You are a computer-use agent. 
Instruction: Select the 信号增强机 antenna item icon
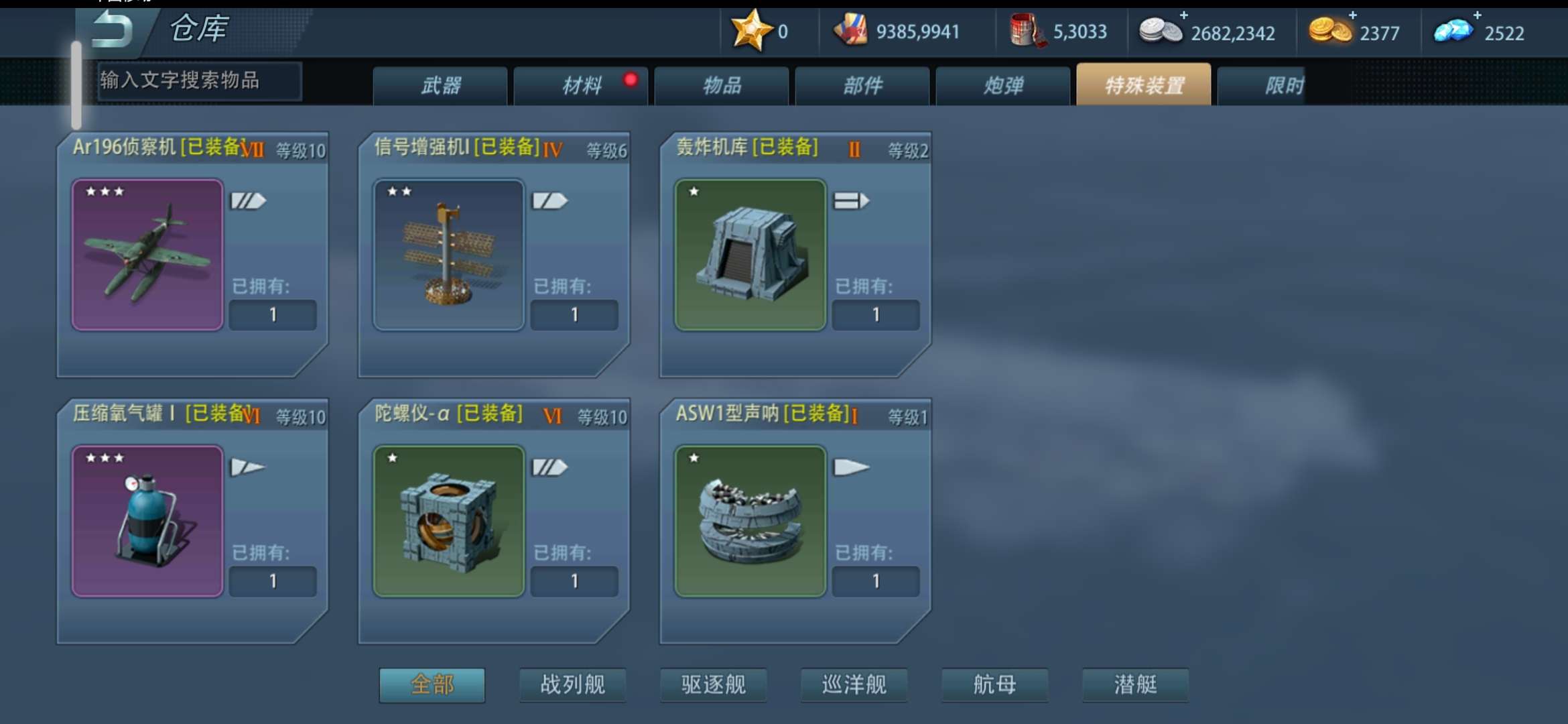pyautogui.click(x=448, y=255)
